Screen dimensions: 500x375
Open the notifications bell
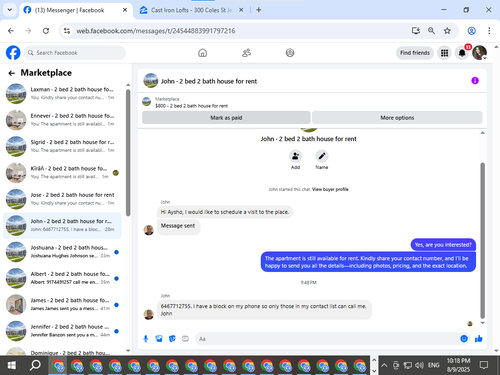pyautogui.click(x=462, y=53)
